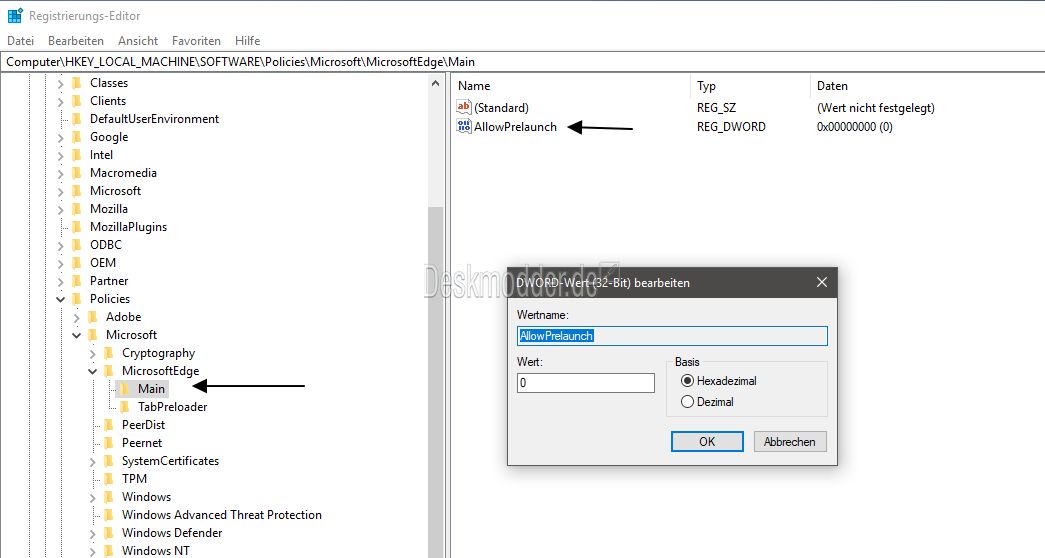Select the AllowPrelaunch DWORD value icon

coord(464,126)
